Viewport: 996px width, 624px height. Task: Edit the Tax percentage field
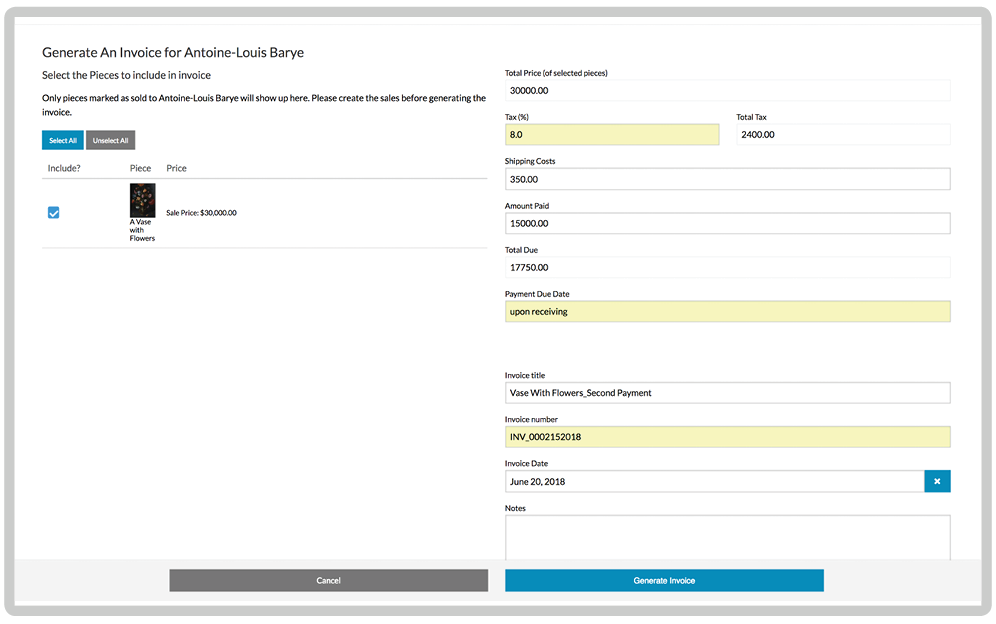click(610, 134)
